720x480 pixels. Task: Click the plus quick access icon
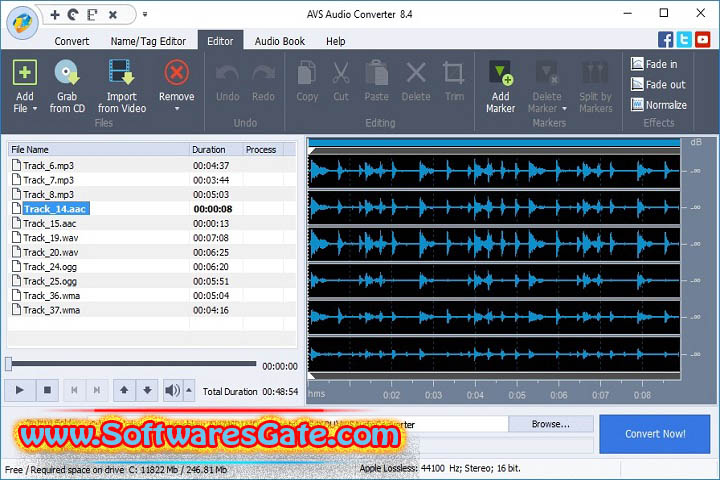pyautogui.click(x=55, y=15)
